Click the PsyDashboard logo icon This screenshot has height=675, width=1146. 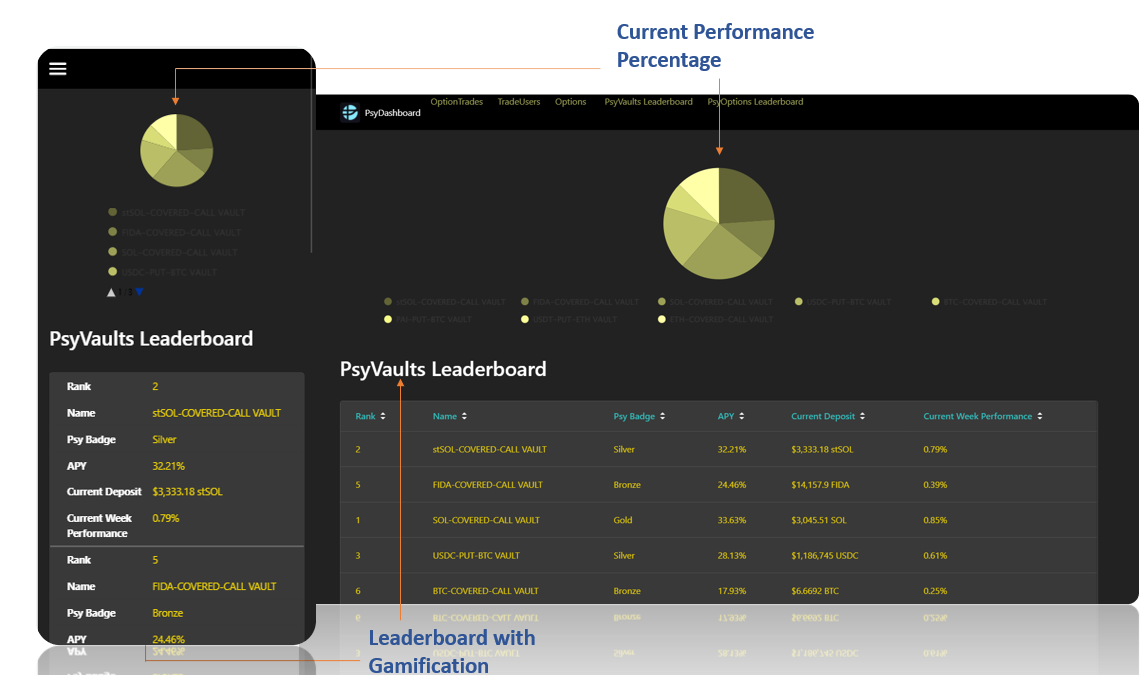click(350, 112)
